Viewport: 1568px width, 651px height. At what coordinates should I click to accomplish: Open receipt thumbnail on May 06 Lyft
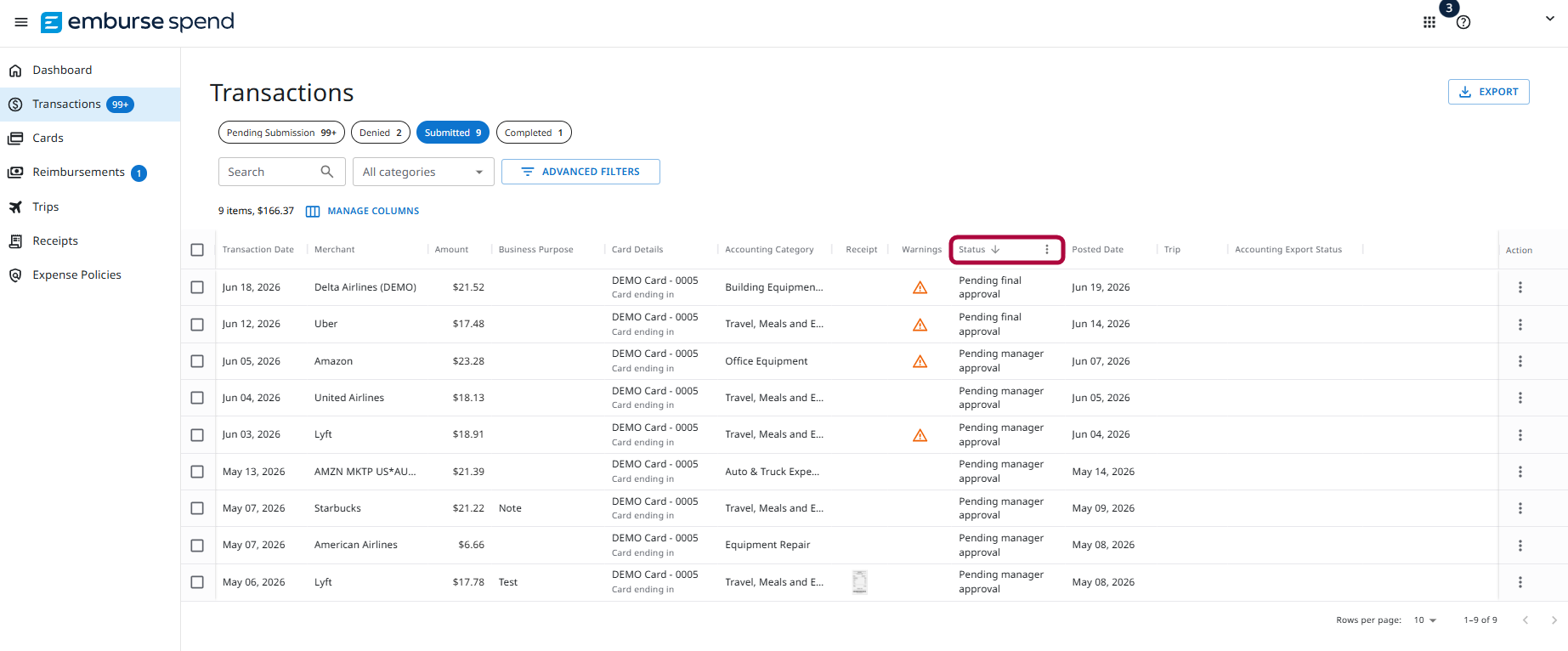[860, 582]
